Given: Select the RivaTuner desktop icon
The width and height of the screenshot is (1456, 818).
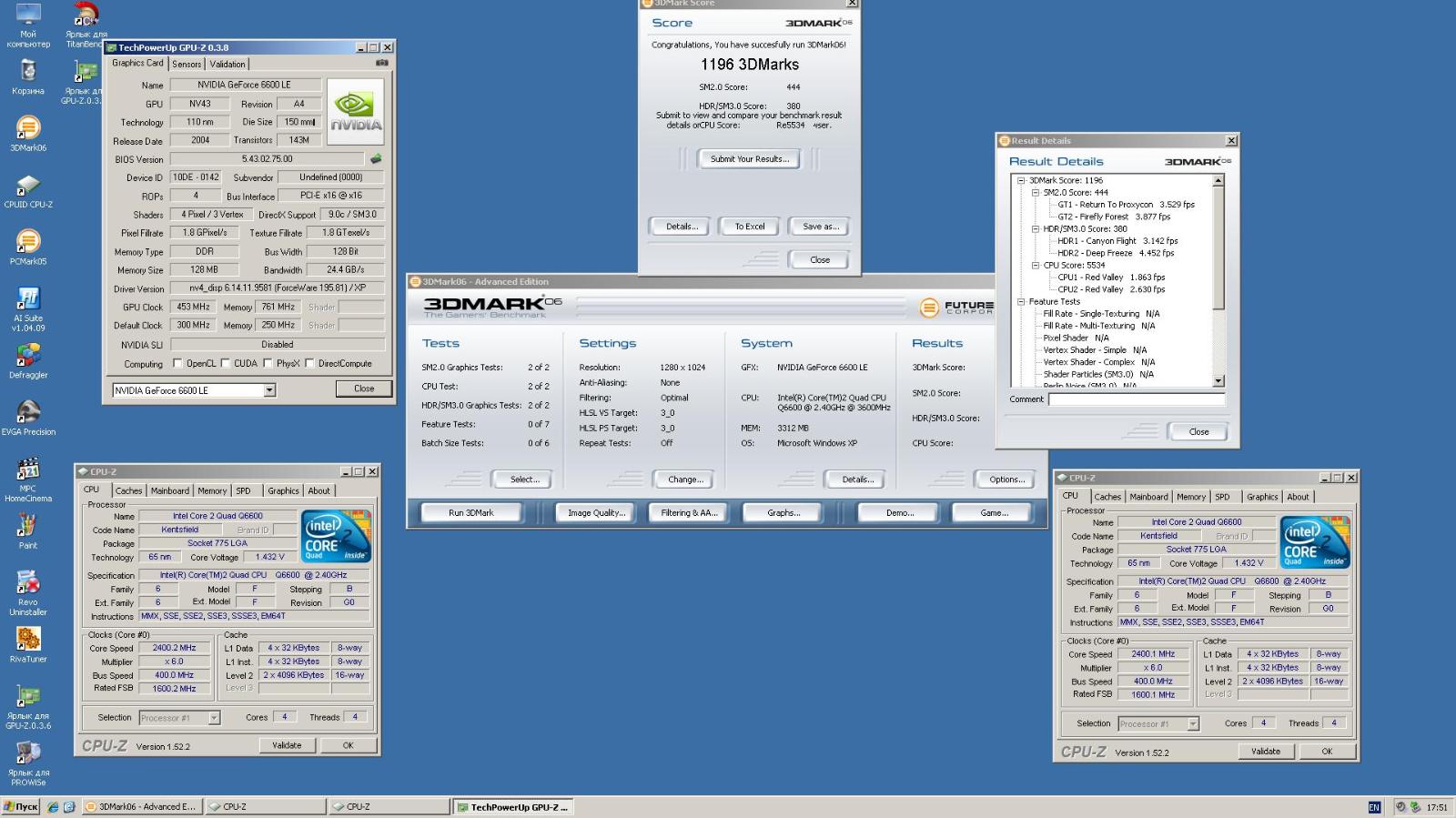Looking at the screenshot, I should 28,645.
